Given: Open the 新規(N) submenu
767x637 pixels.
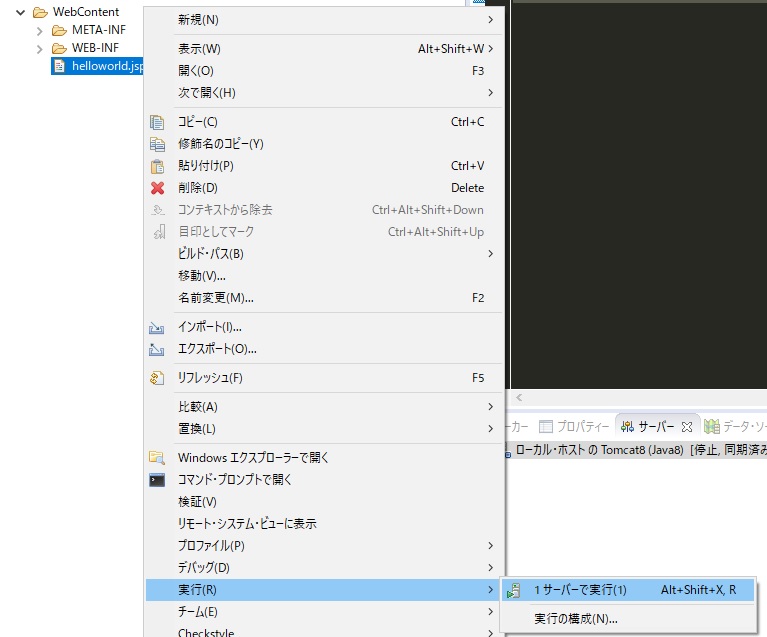Looking at the screenshot, I should pyautogui.click(x=325, y=20).
